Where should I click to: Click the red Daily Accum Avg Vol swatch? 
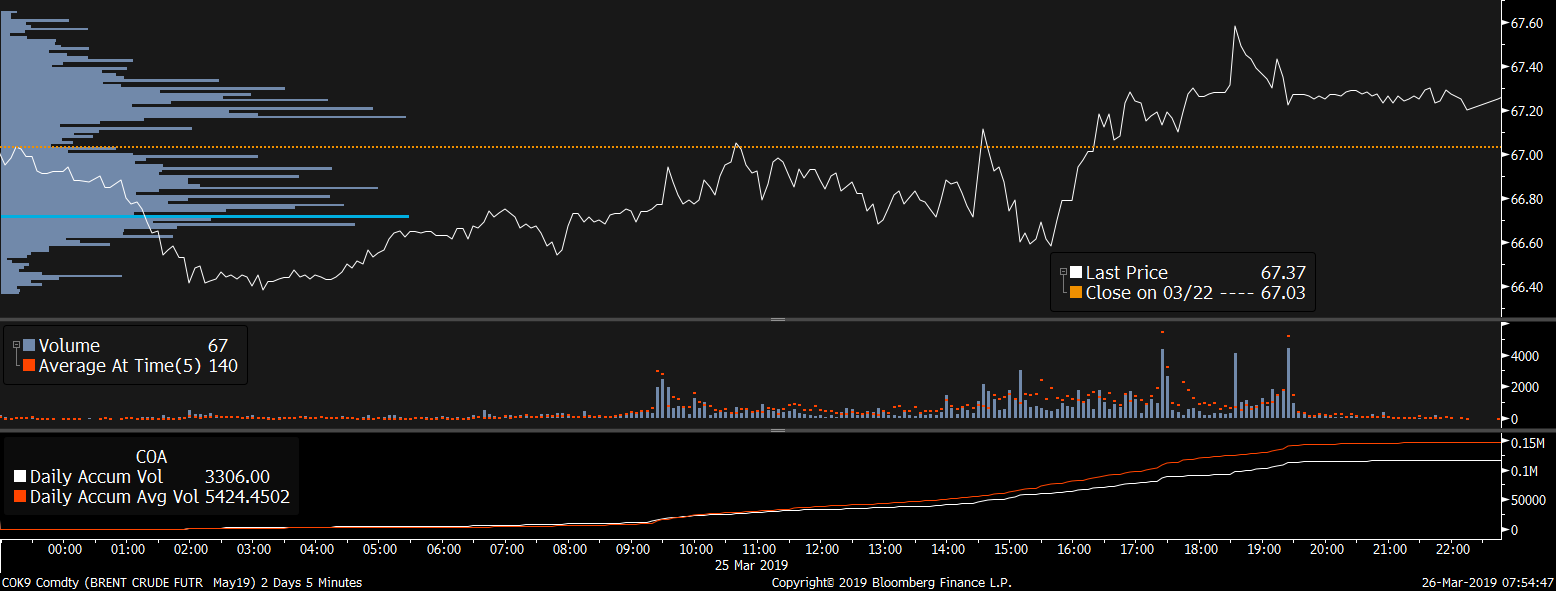click(21, 496)
